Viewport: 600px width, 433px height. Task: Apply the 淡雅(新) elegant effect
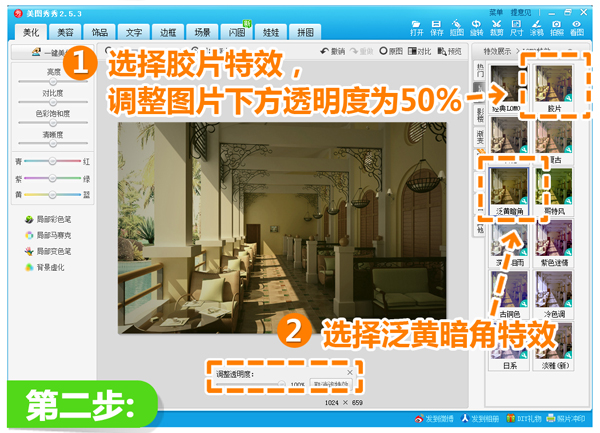click(x=554, y=345)
